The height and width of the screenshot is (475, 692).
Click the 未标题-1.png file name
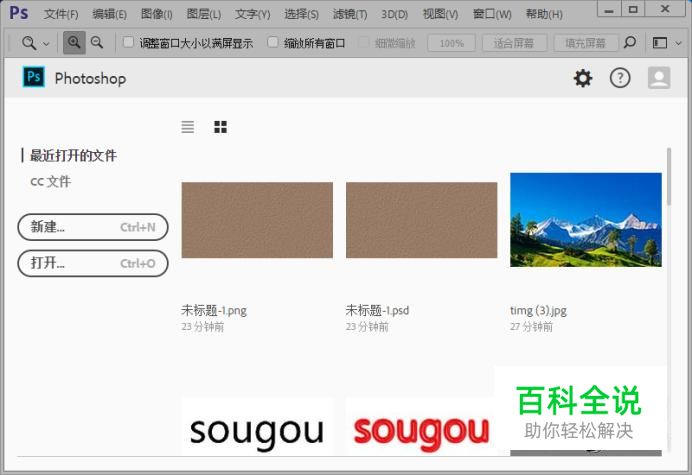tap(214, 310)
